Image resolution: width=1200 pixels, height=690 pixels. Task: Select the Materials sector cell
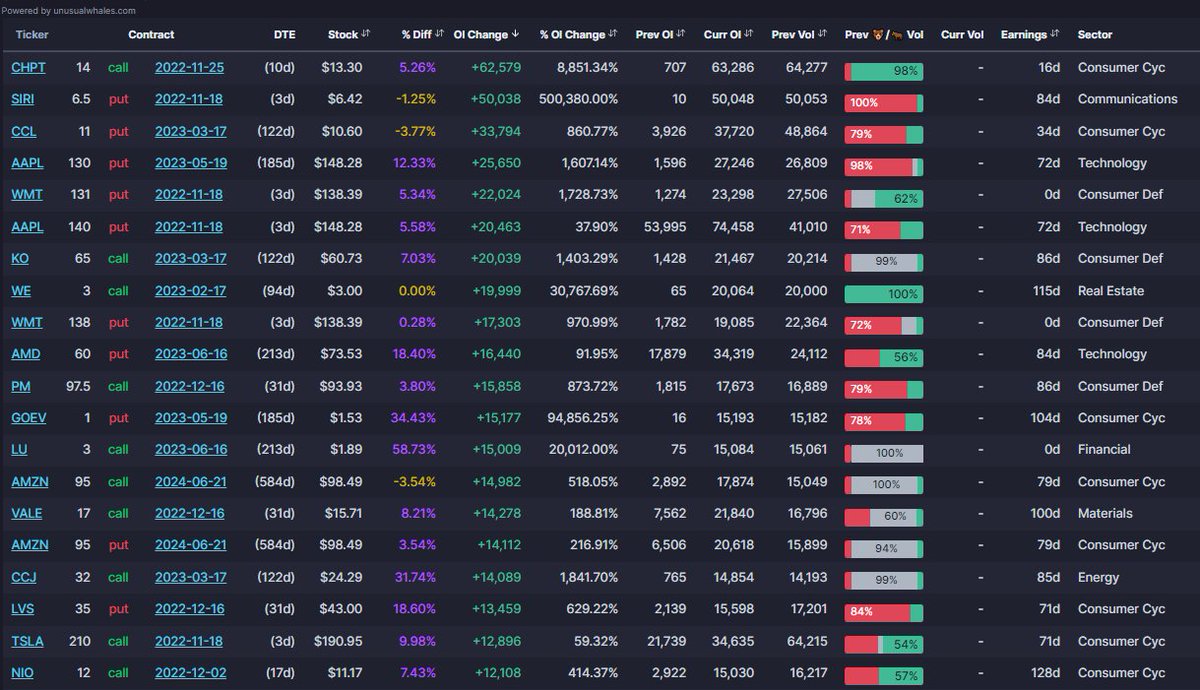click(x=1105, y=513)
